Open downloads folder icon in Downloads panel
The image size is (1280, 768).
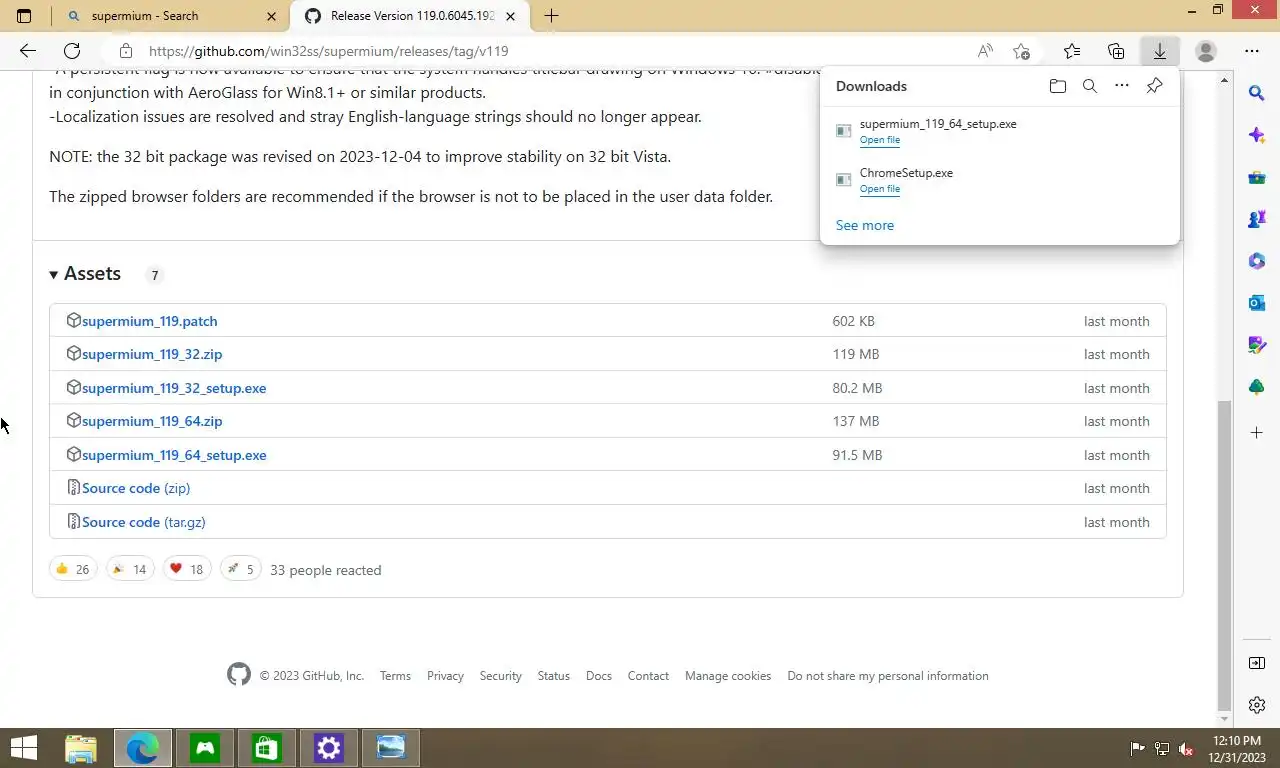tap(1058, 86)
